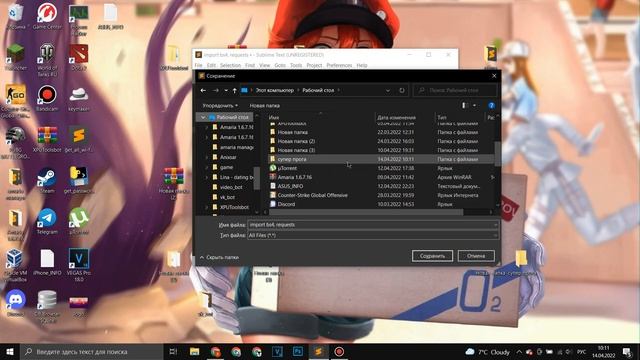The image size is (640, 360).
Task: Open Dota 2 desktop shortcut
Action: (x=78, y=57)
